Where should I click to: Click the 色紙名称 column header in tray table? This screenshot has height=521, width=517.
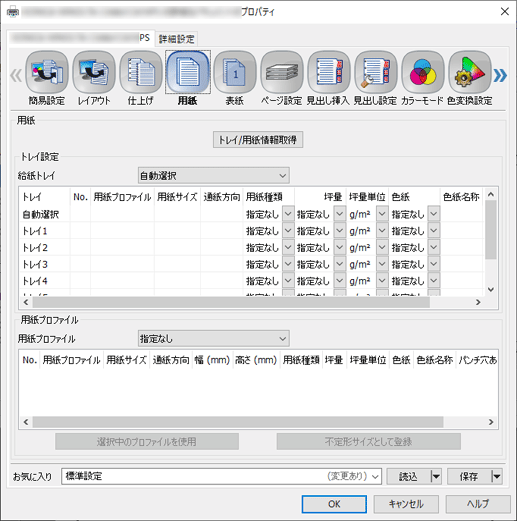461,197
